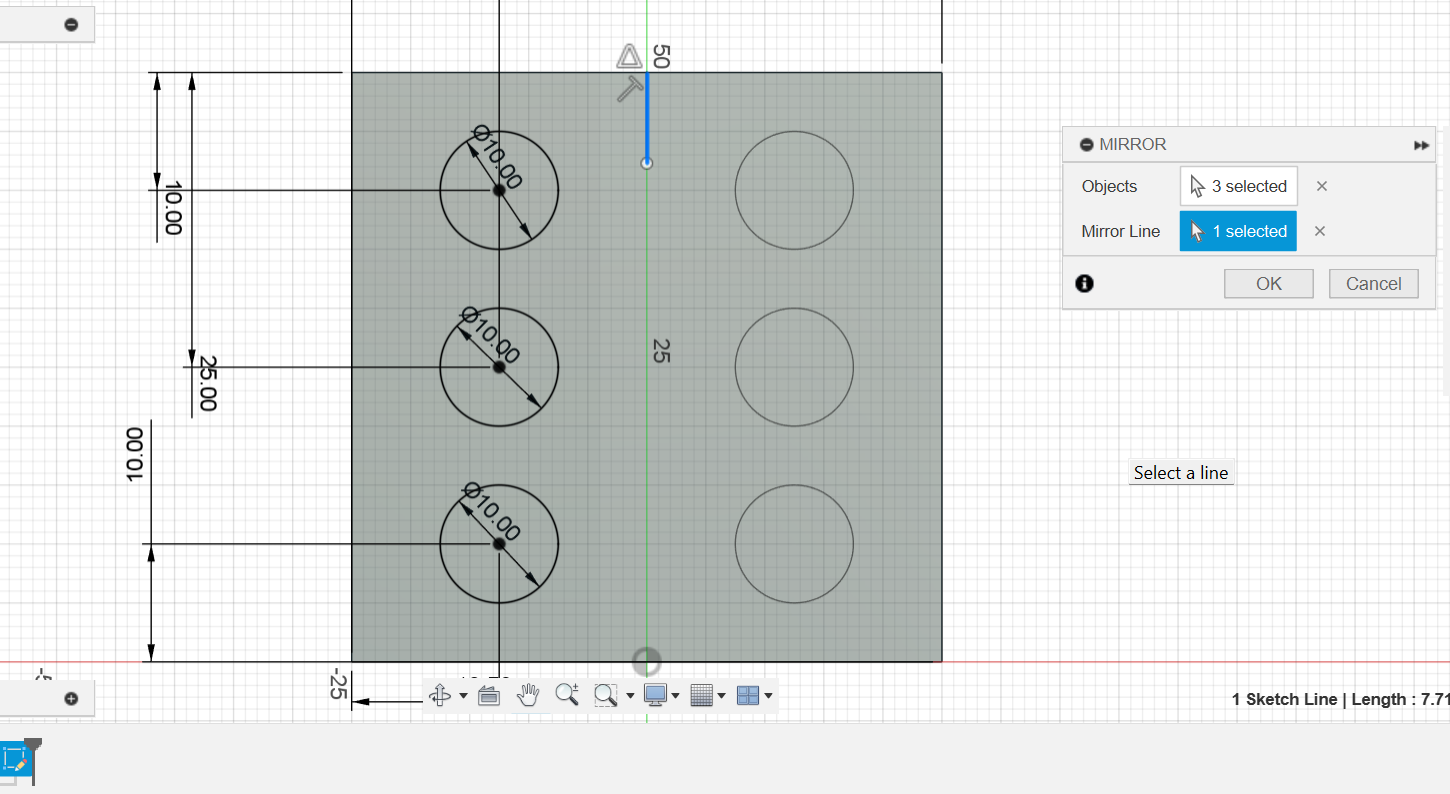Screen dimensions: 1450x794
Task: Click the '-25' axis label
Action: (x=338, y=684)
